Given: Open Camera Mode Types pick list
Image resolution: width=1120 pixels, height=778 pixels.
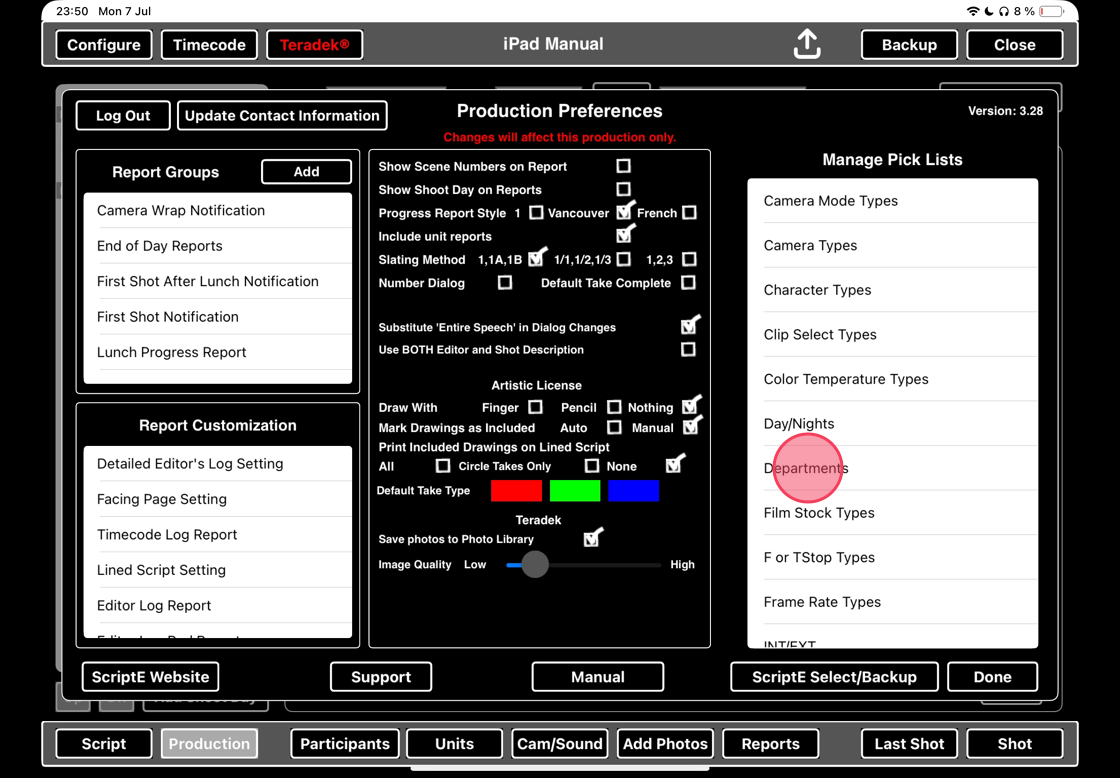Looking at the screenshot, I should (x=892, y=201).
